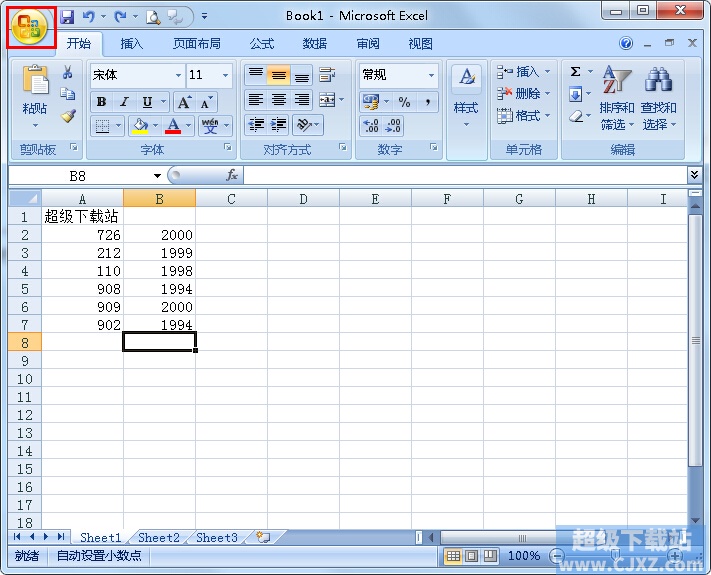Set middle vertical alignment
711x575 pixels.
click(x=278, y=75)
